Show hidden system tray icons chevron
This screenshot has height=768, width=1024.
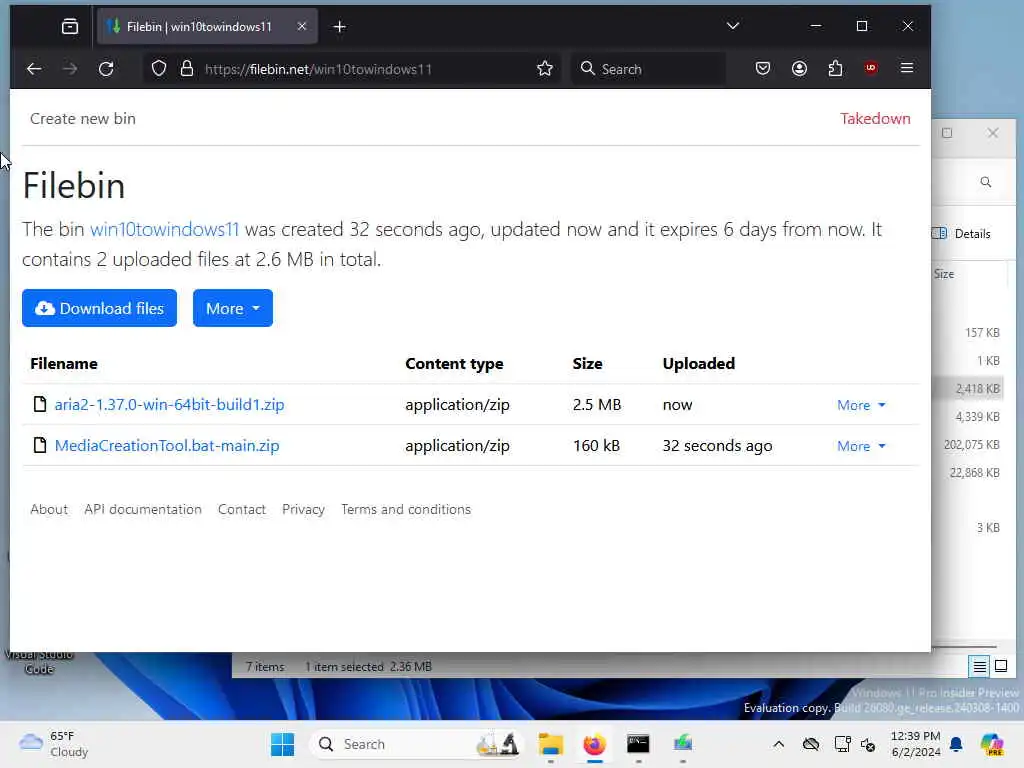778,744
